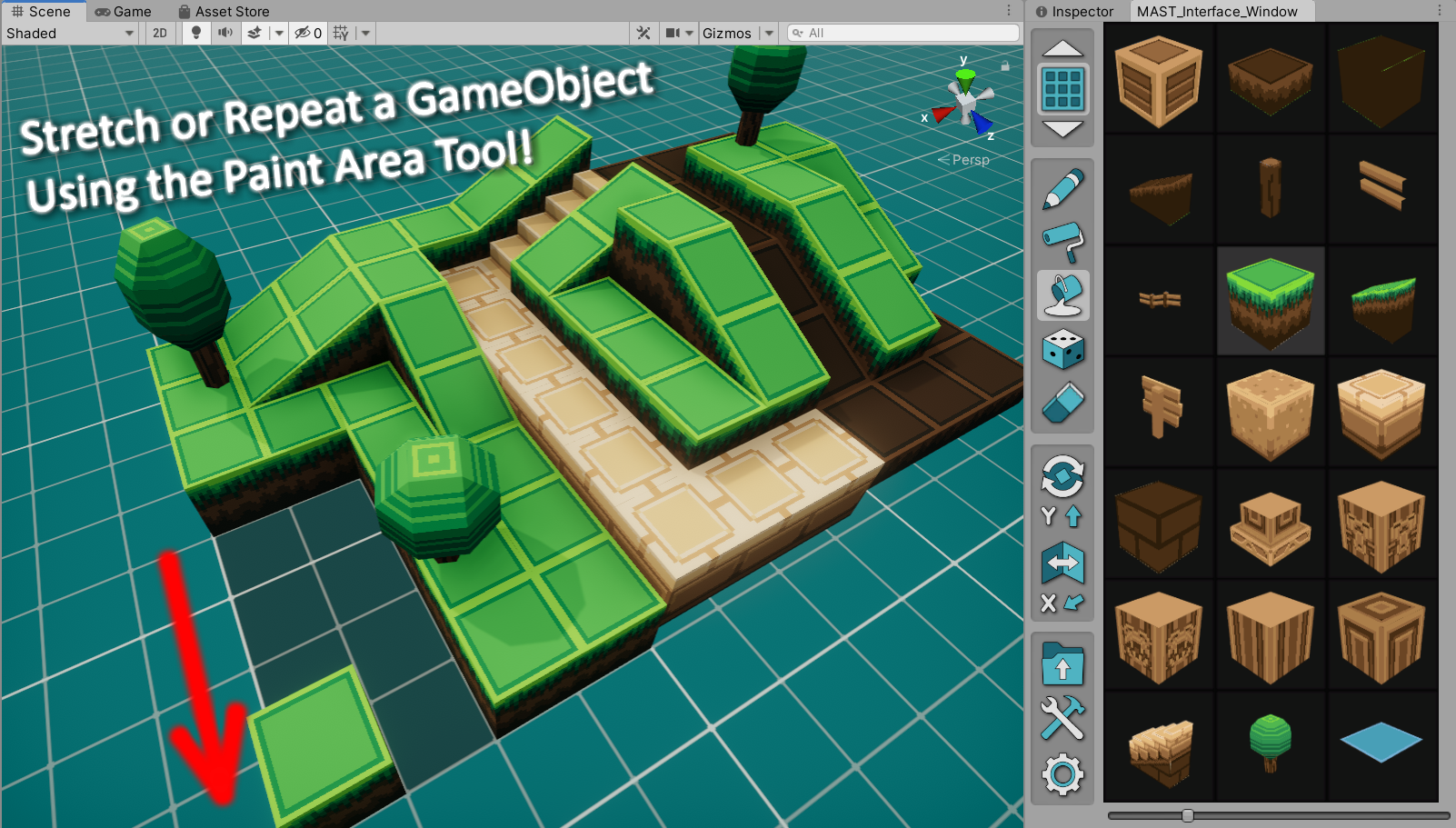Select the plain sand cube prefab
The height and width of the screenshot is (828, 1456).
pos(1271,412)
